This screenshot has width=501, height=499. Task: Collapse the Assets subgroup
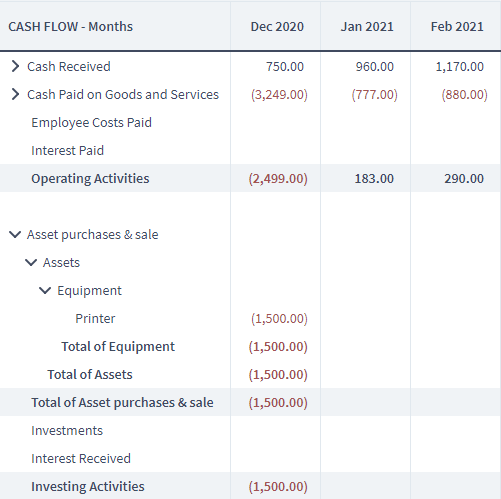pyautogui.click(x=31, y=262)
